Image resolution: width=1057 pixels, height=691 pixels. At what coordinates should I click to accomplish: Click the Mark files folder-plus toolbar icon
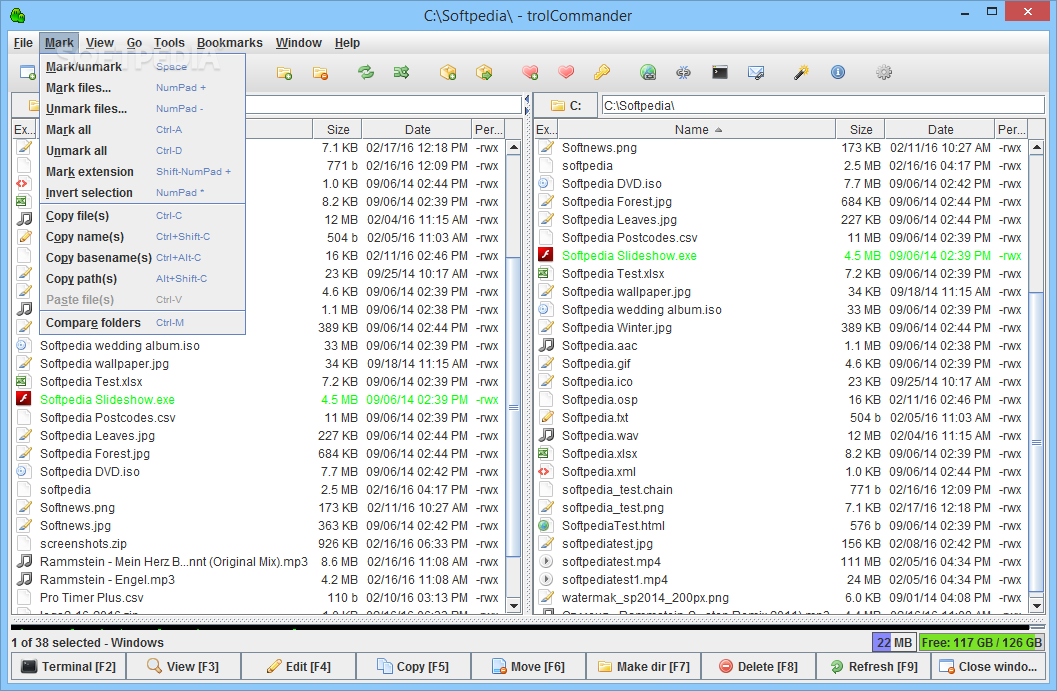tap(284, 72)
